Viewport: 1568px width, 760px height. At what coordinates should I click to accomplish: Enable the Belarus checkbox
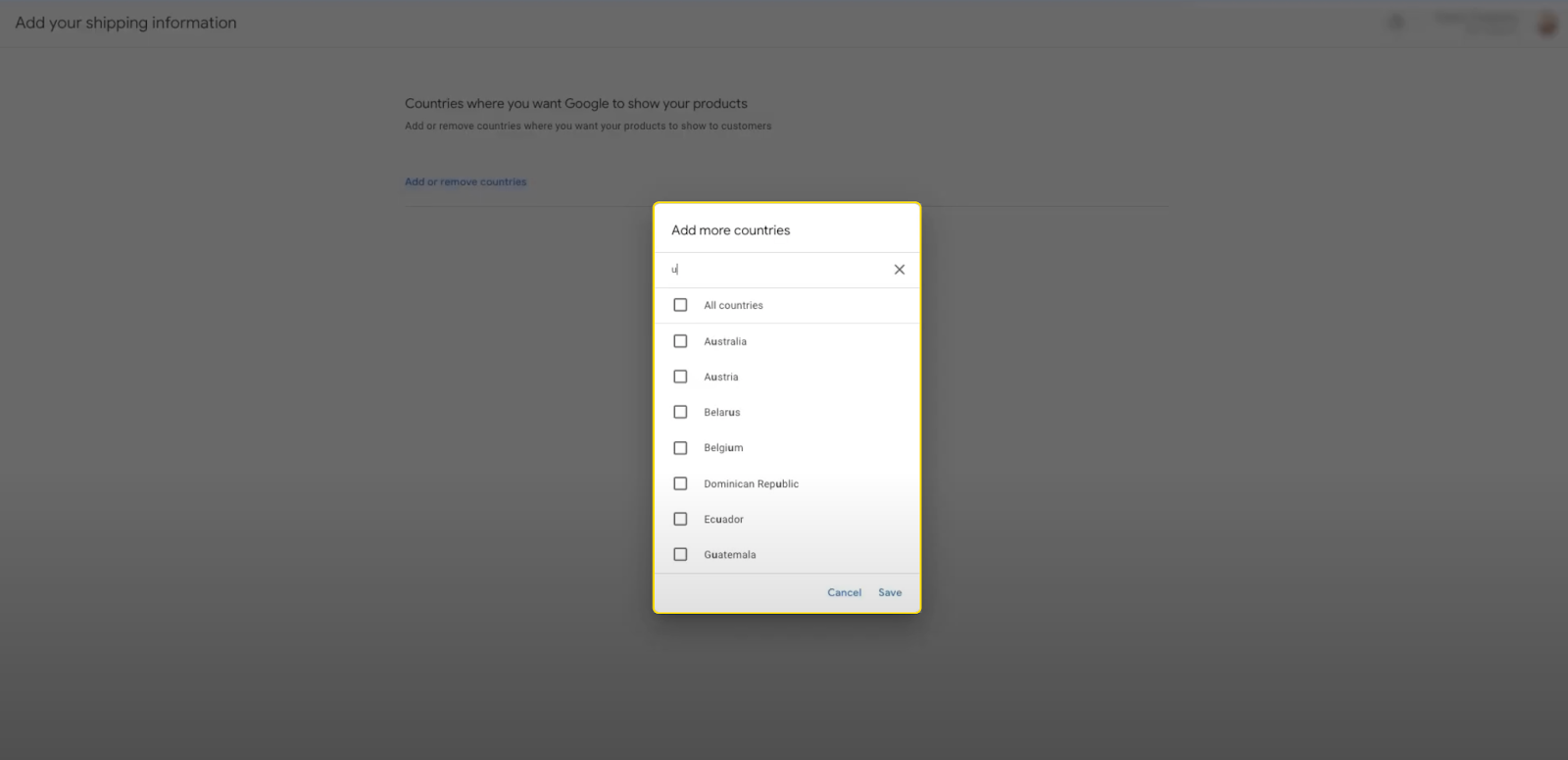(680, 412)
